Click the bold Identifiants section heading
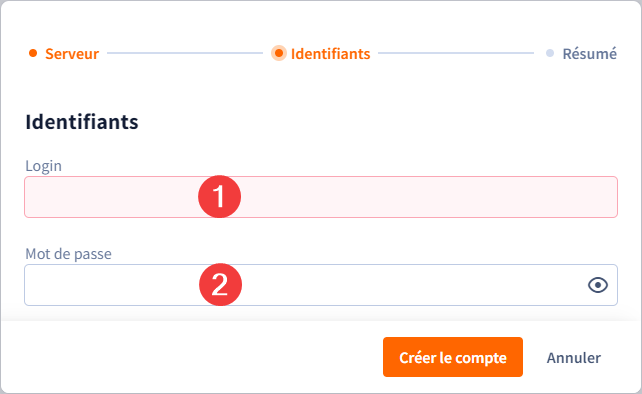The height and width of the screenshot is (394, 642). 82,122
